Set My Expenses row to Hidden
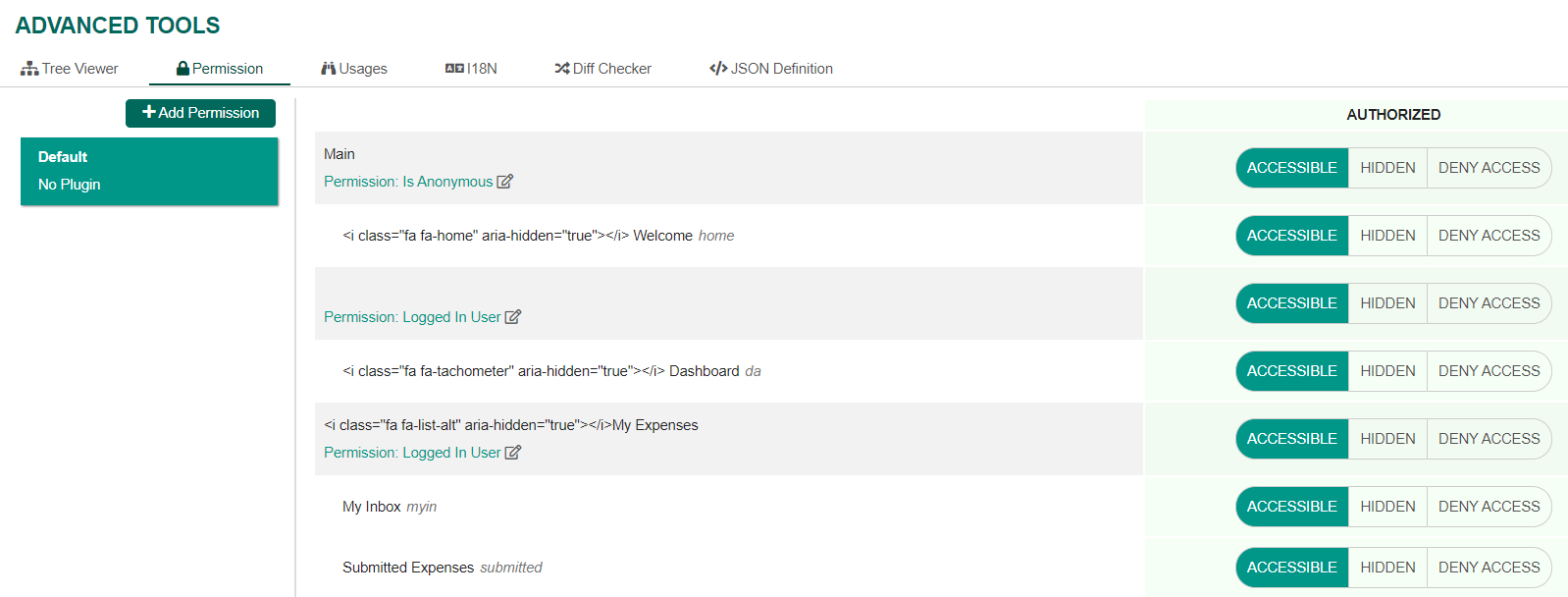The image size is (1568, 597). point(1387,439)
